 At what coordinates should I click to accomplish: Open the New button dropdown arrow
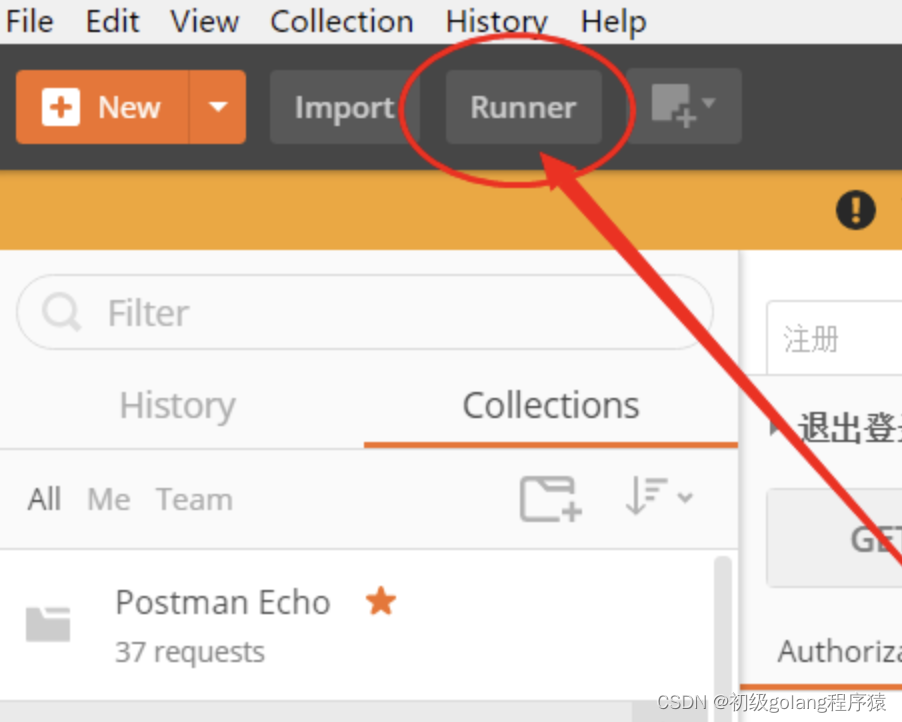coord(218,107)
